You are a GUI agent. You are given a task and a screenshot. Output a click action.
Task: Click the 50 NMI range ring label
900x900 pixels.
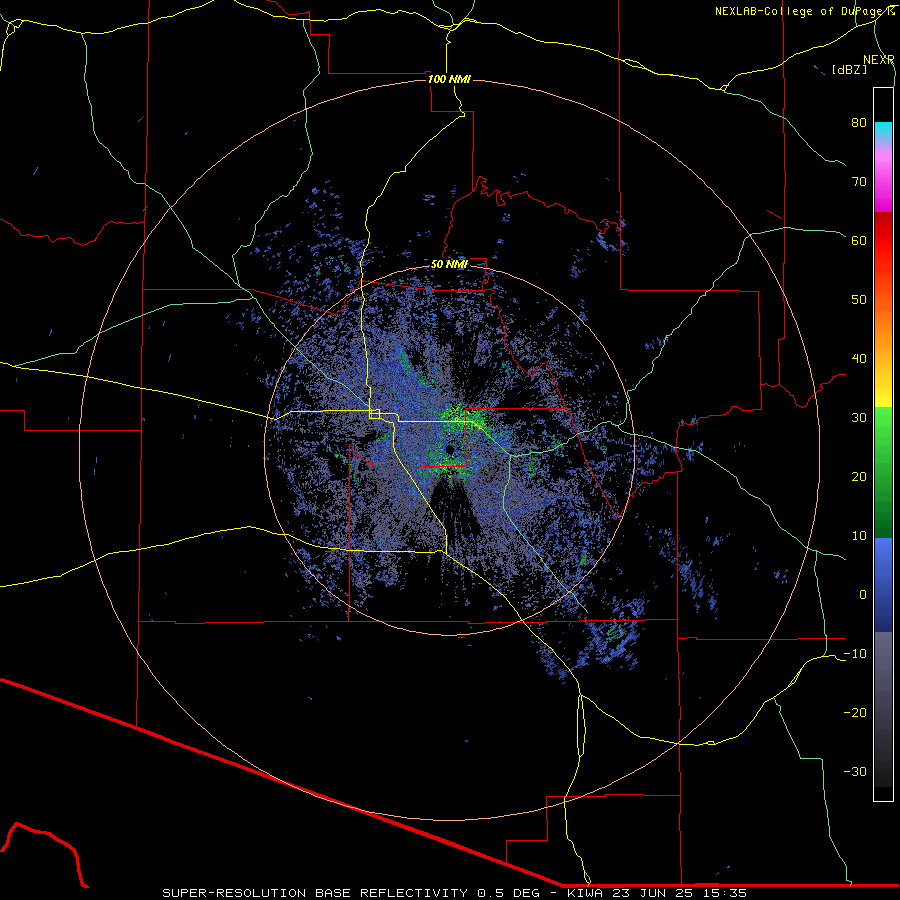(449, 264)
